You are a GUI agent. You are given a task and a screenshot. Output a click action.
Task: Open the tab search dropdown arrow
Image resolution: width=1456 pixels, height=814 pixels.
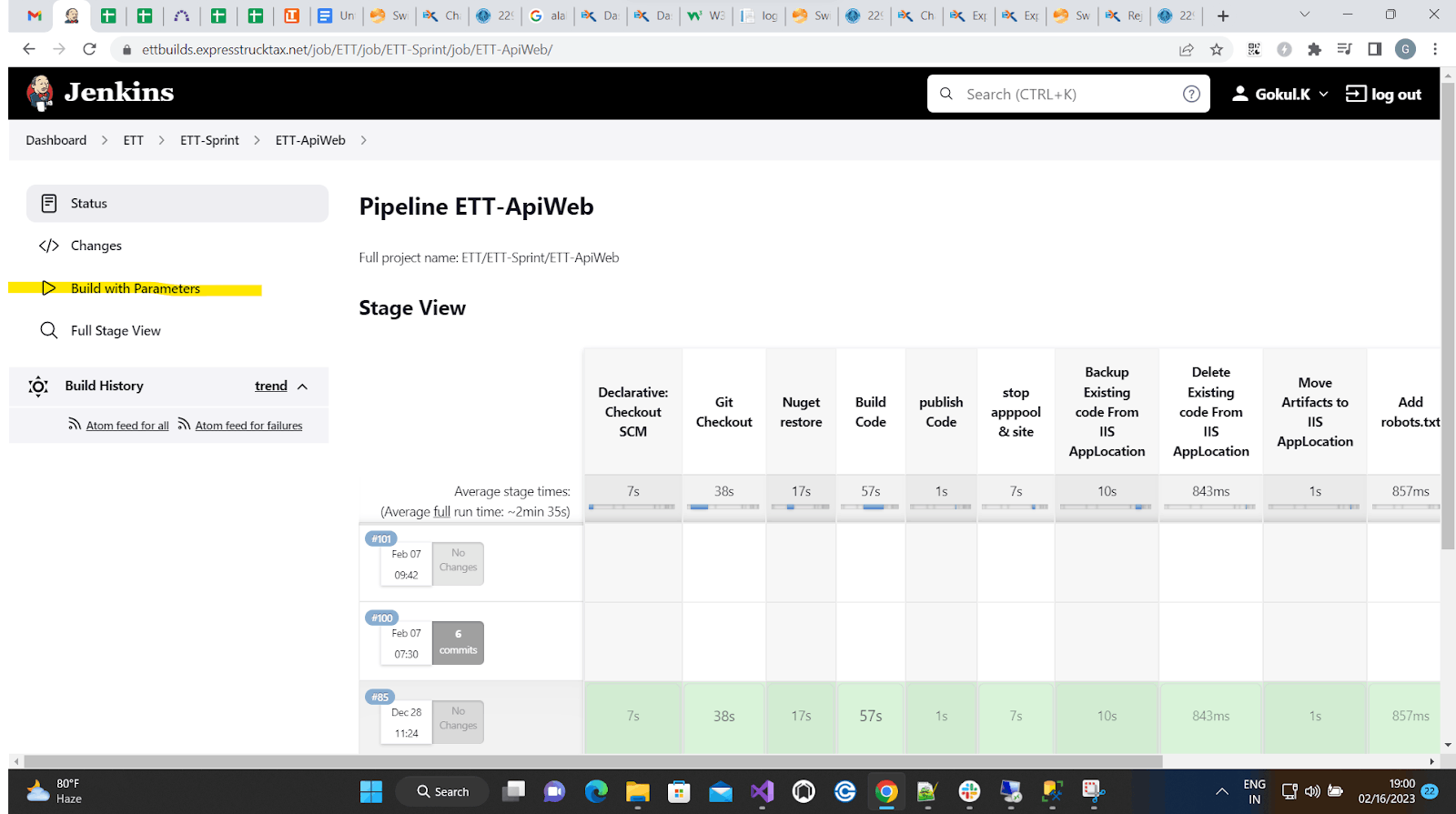click(x=1304, y=15)
